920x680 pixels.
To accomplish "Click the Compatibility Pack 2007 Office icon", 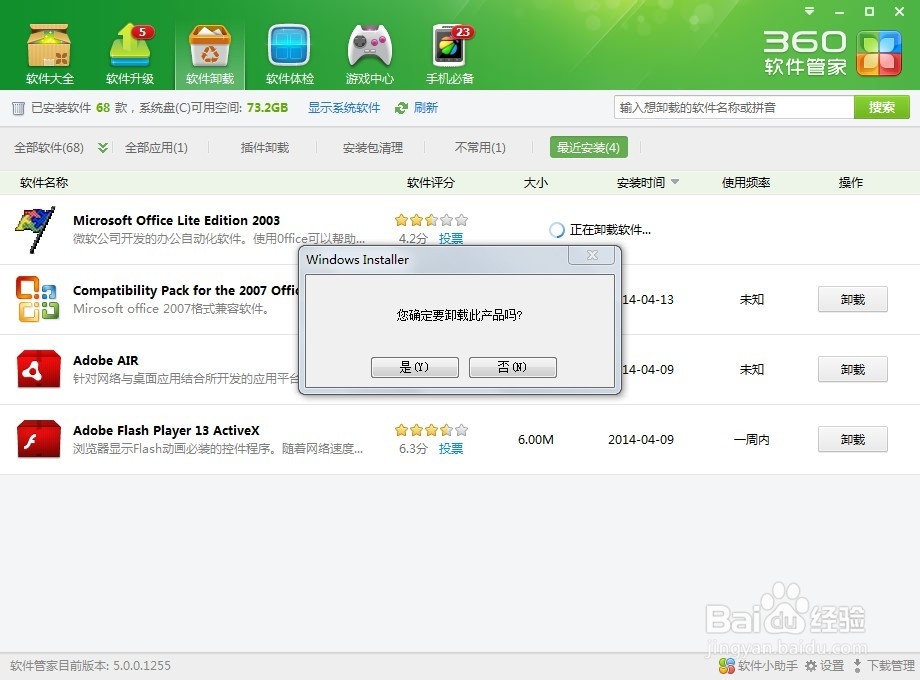I will pyautogui.click(x=38, y=299).
